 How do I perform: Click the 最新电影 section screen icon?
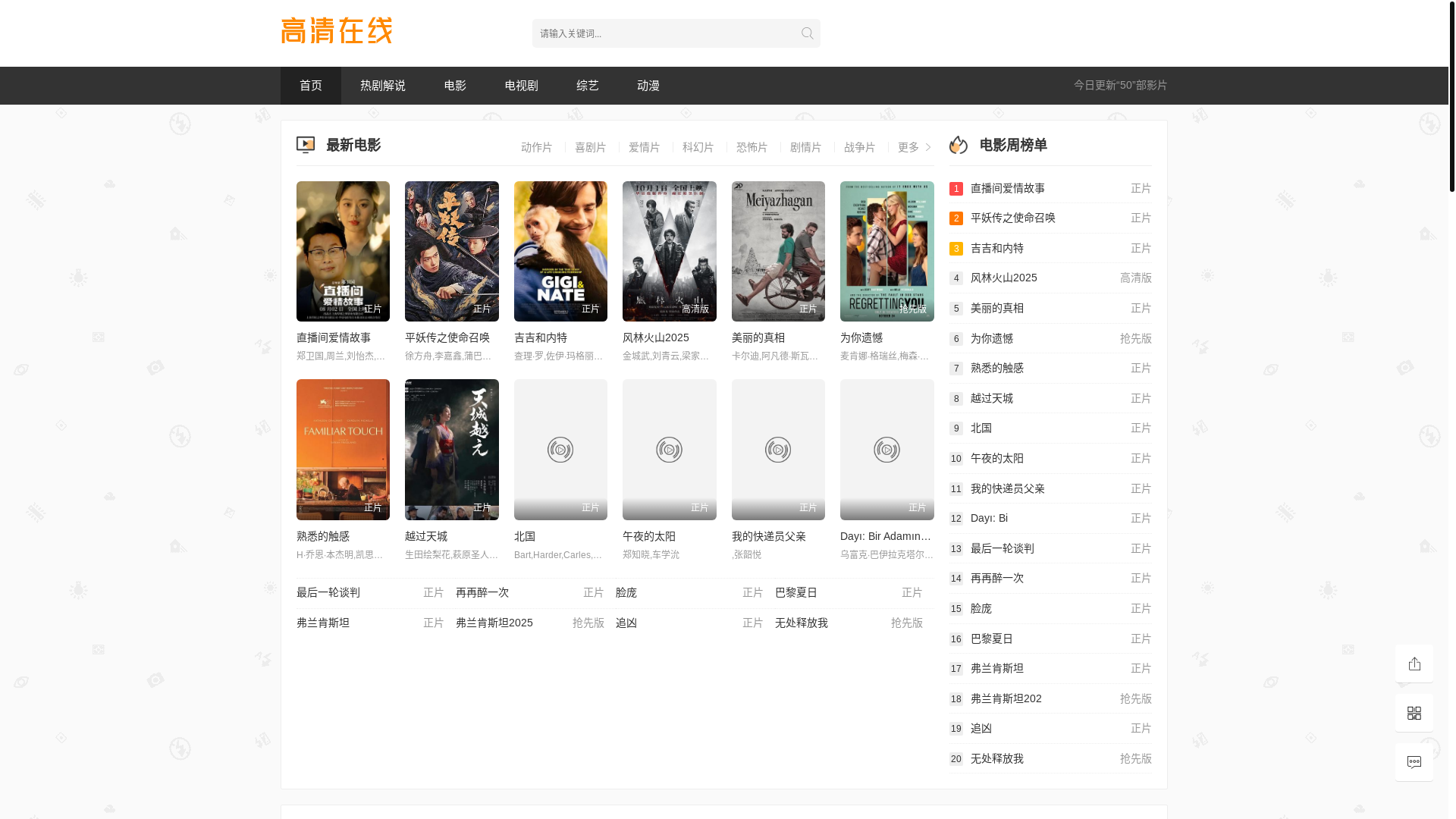pyautogui.click(x=306, y=145)
